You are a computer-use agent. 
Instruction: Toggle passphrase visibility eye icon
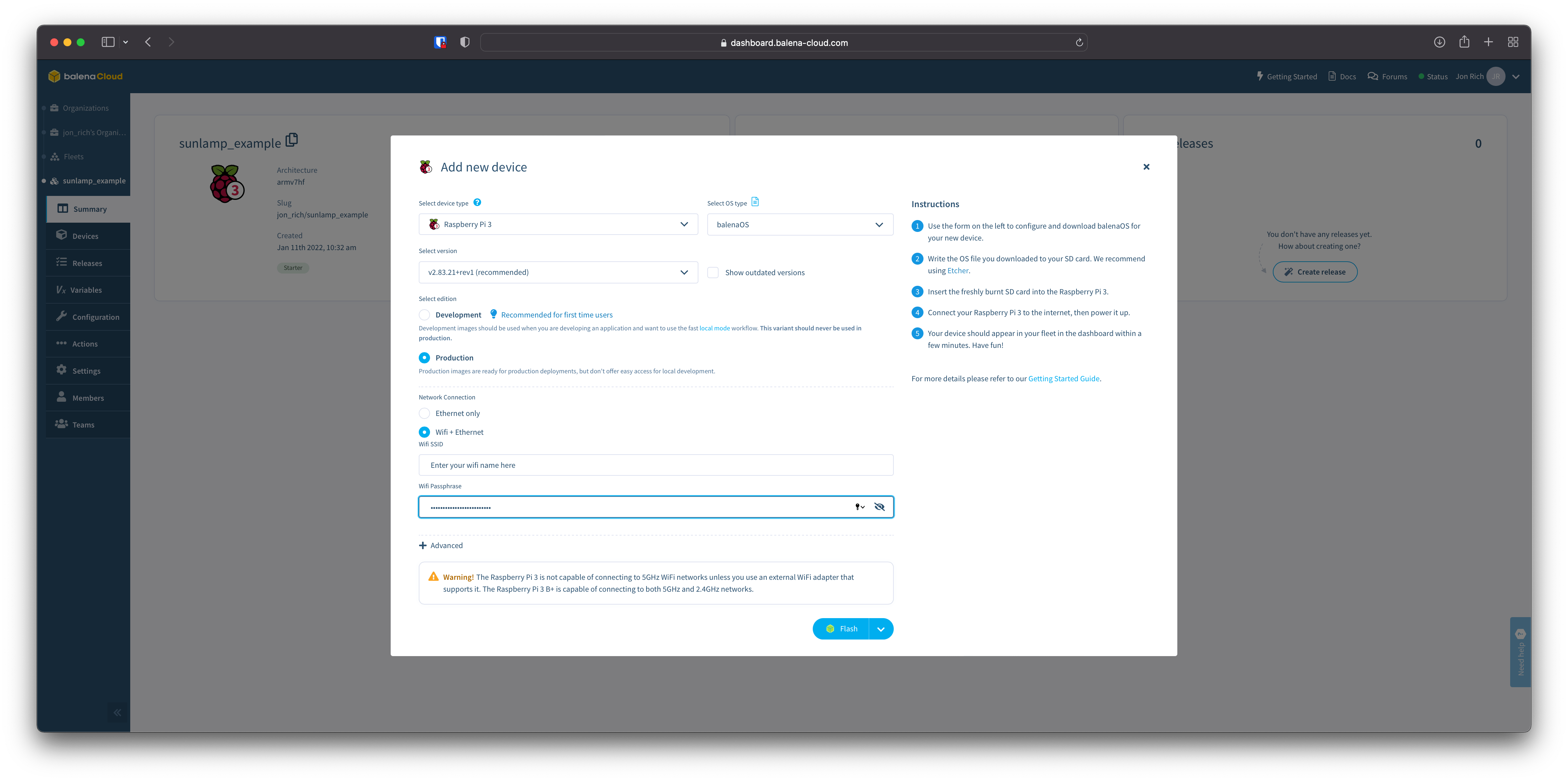pos(879,507)
